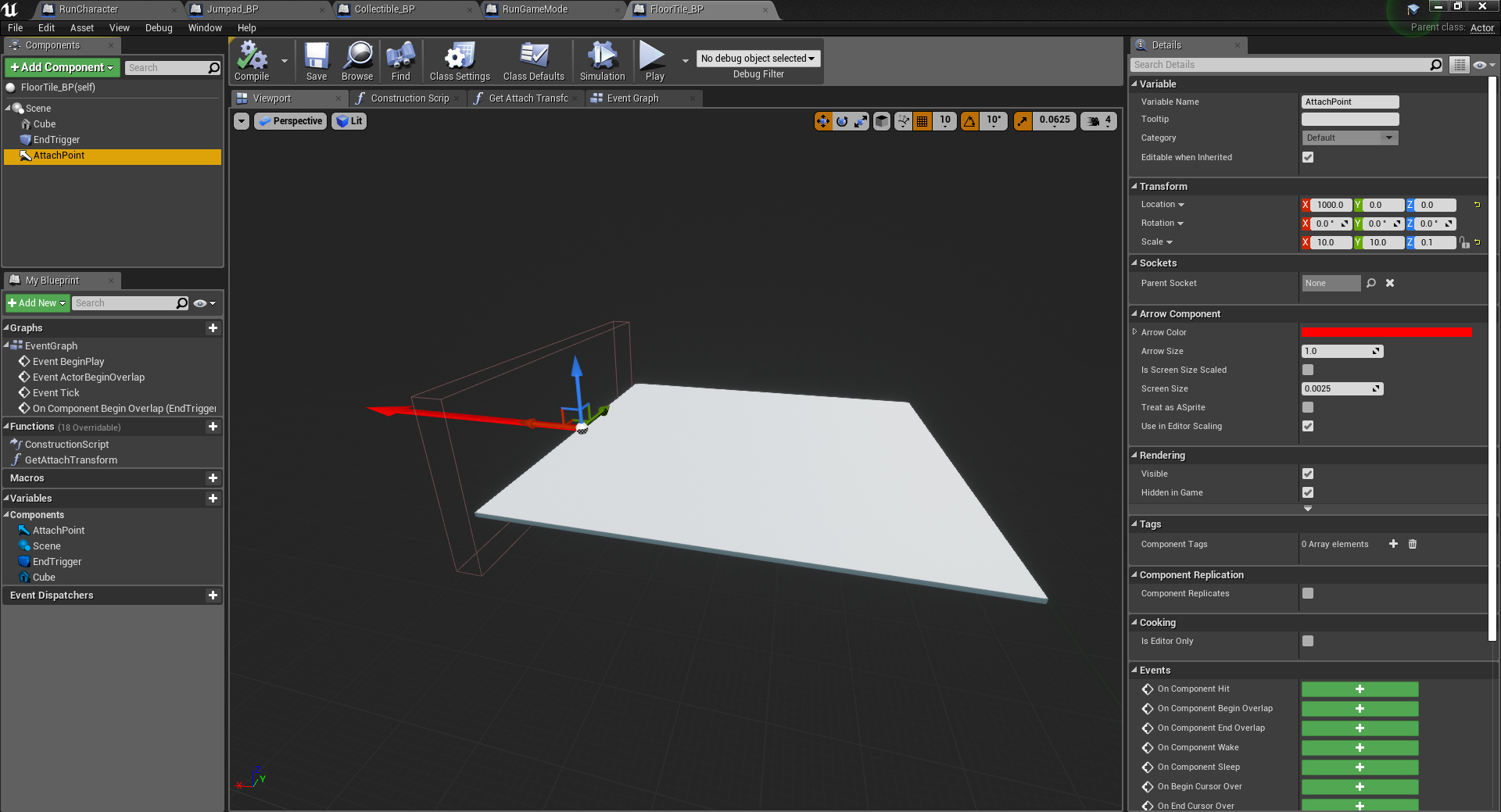Enable Is Screen Size Scaled checkbox
This screenshot has height=812, width=1501.
[1308, 370]
